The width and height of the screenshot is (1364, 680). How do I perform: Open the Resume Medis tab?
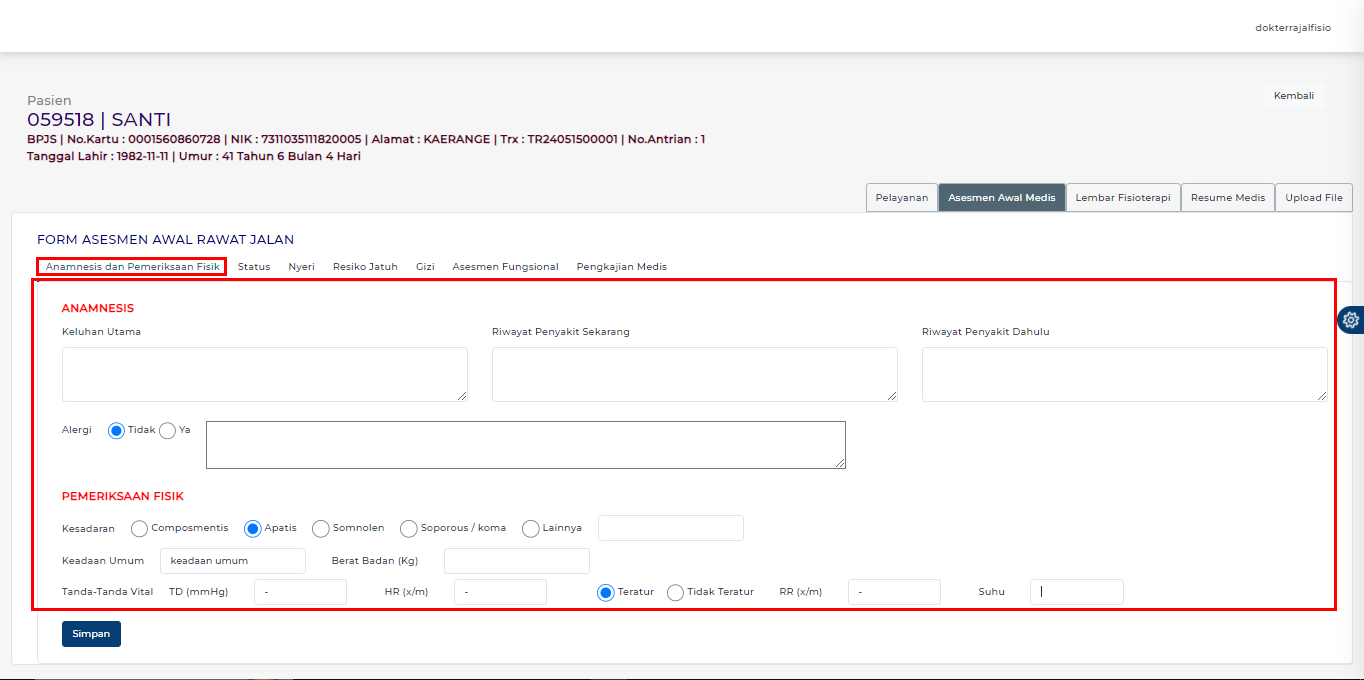1227,198
